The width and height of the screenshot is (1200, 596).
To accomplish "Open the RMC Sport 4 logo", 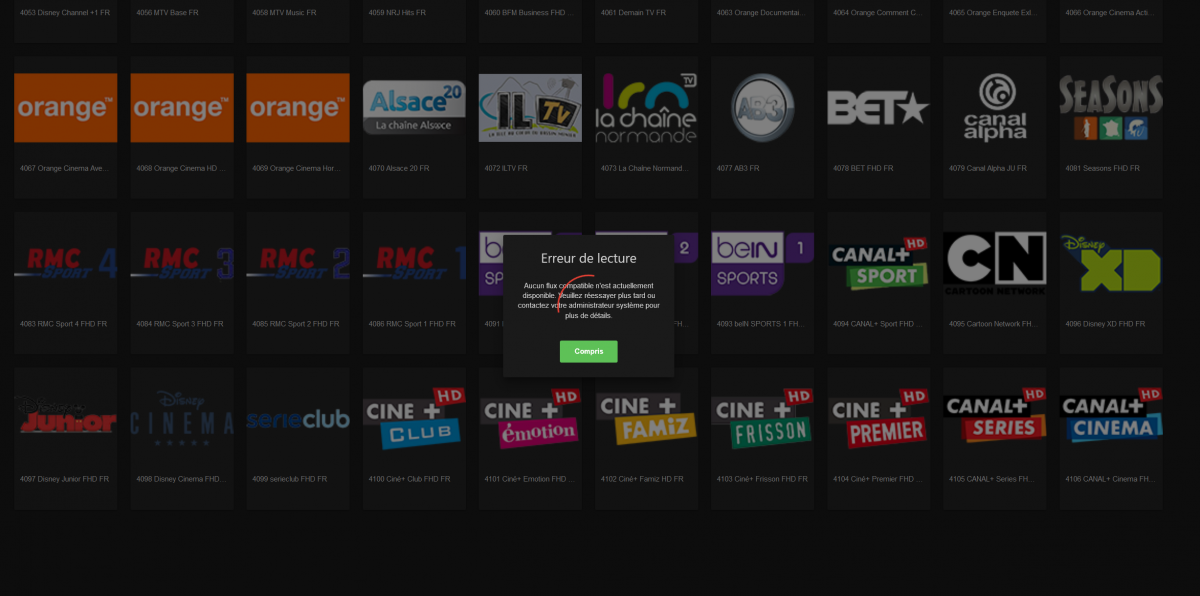I will pyautogui.click(x=66, y=263).
